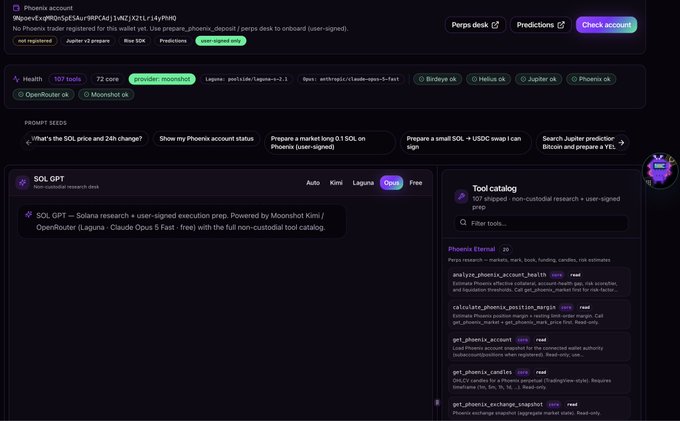Open get_phoenix_account tool card

click(539, 347)
